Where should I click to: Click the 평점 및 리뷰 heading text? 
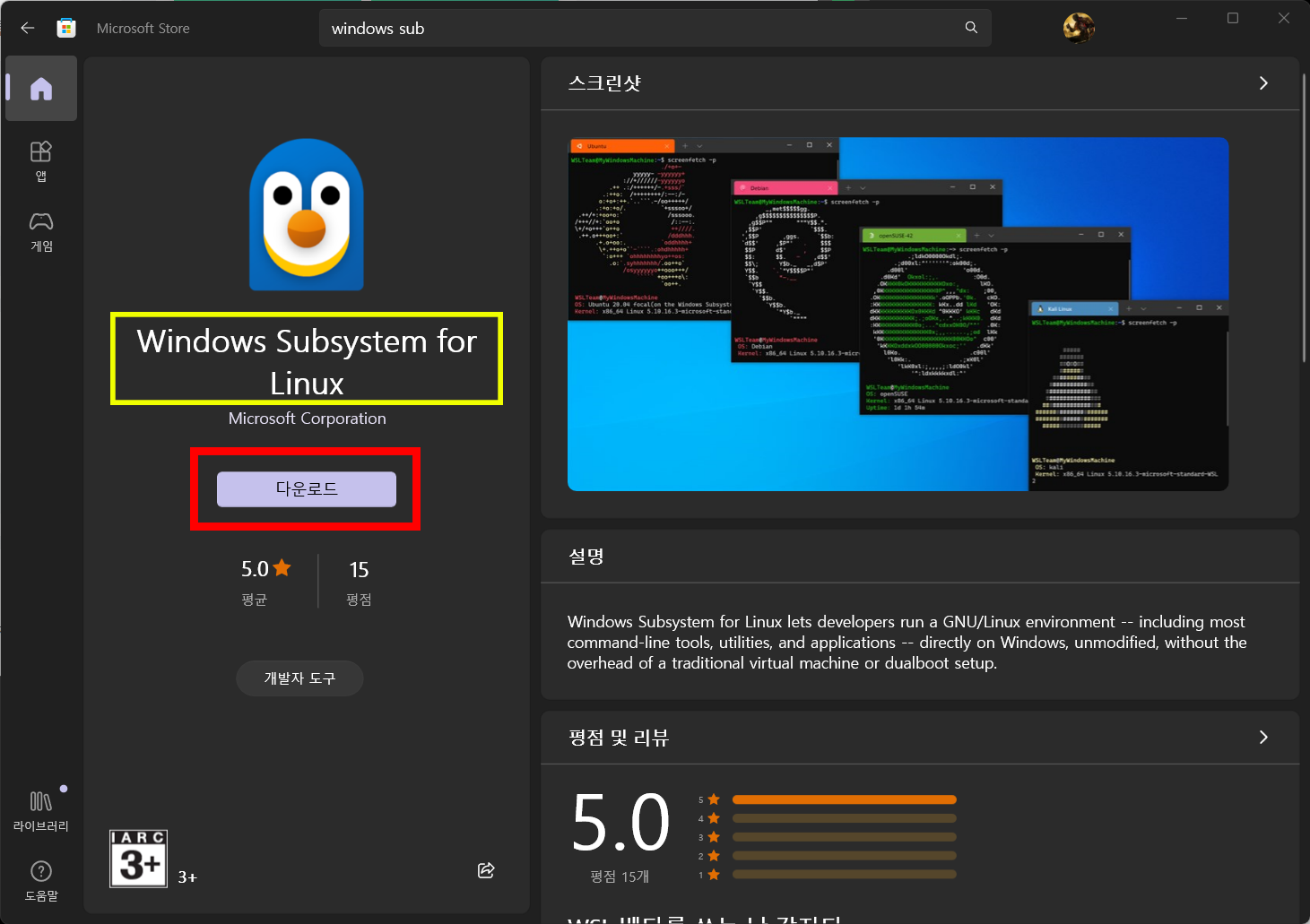(619, 738)
